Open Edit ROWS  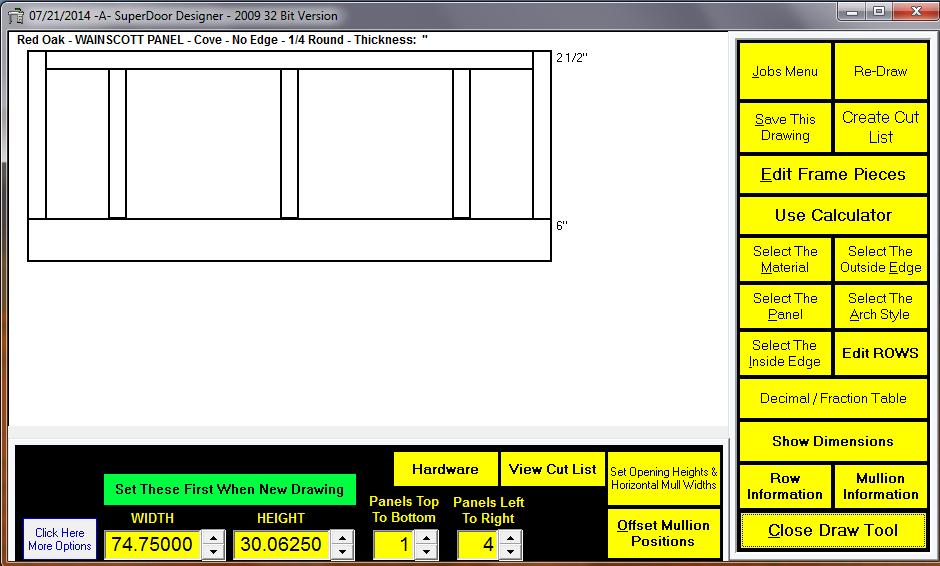pyautogui.click(x=881, y=353)
